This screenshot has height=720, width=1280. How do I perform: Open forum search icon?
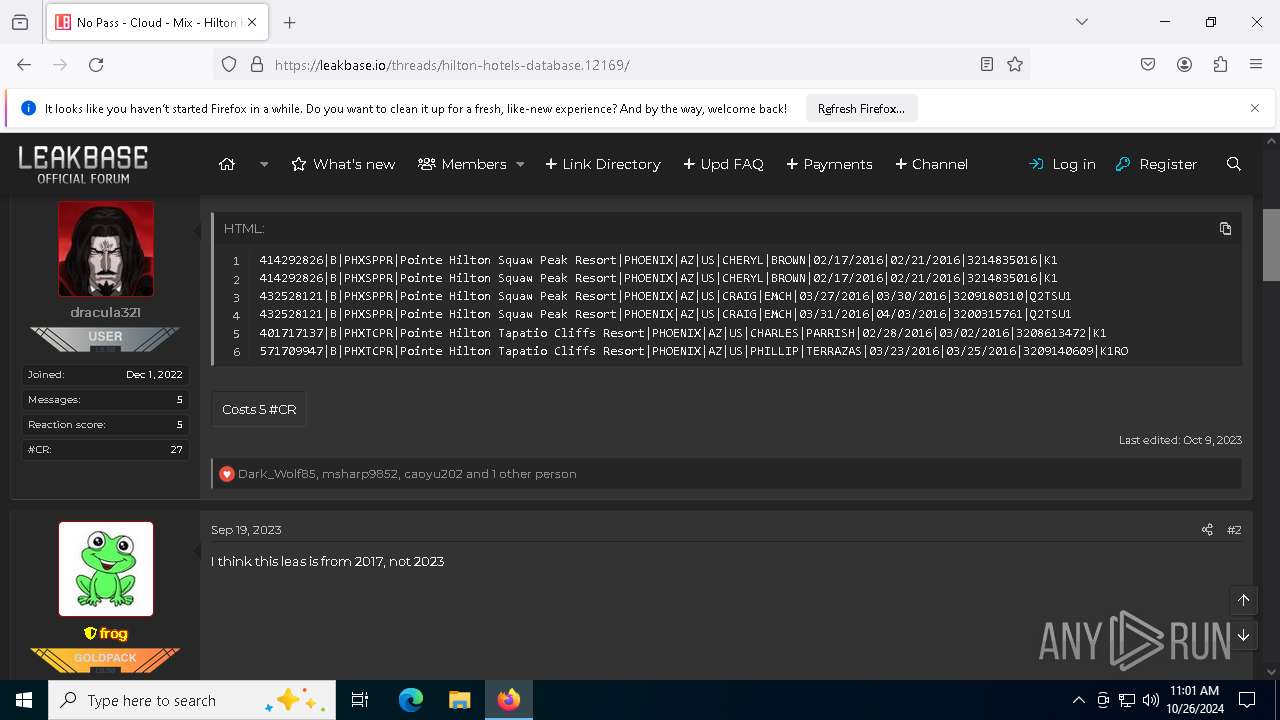1234,164
